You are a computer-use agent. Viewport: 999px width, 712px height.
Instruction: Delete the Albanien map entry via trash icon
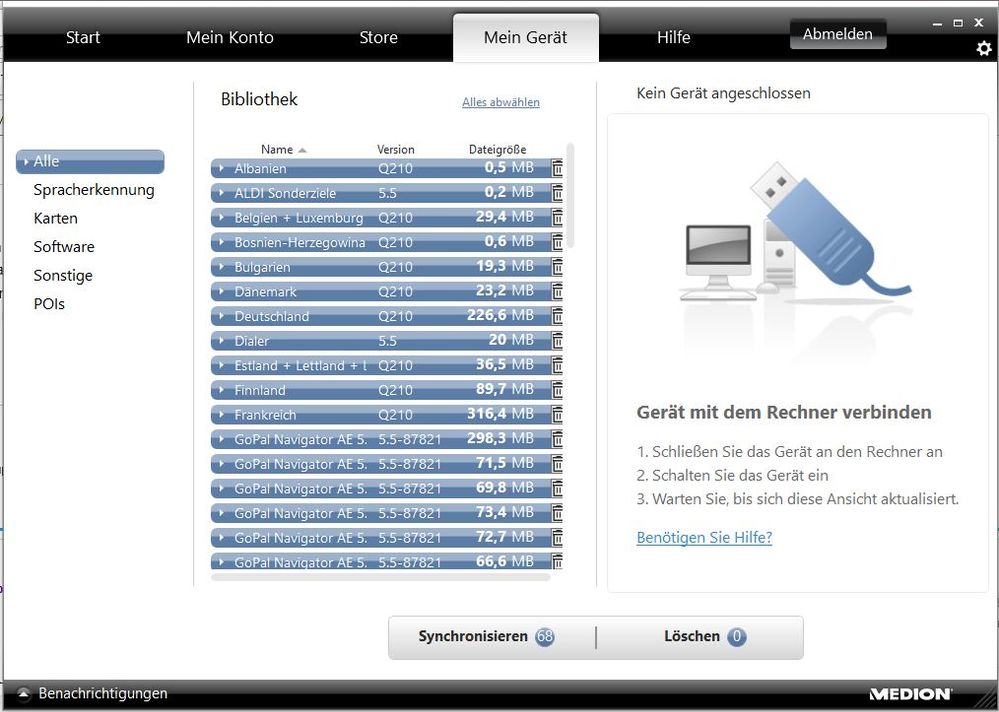[557, 168]
